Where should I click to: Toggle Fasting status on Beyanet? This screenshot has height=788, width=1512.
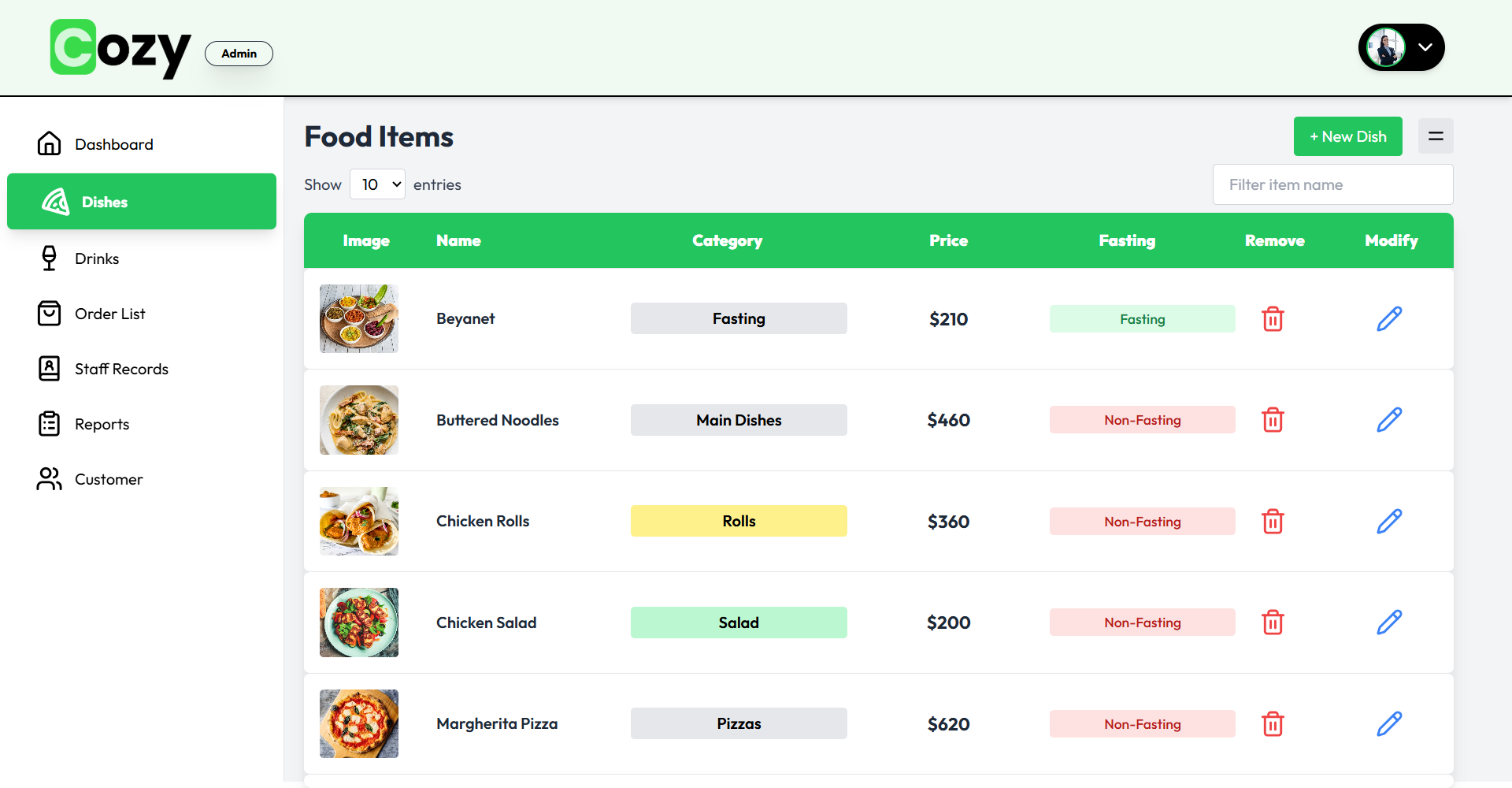point(1142,318)
